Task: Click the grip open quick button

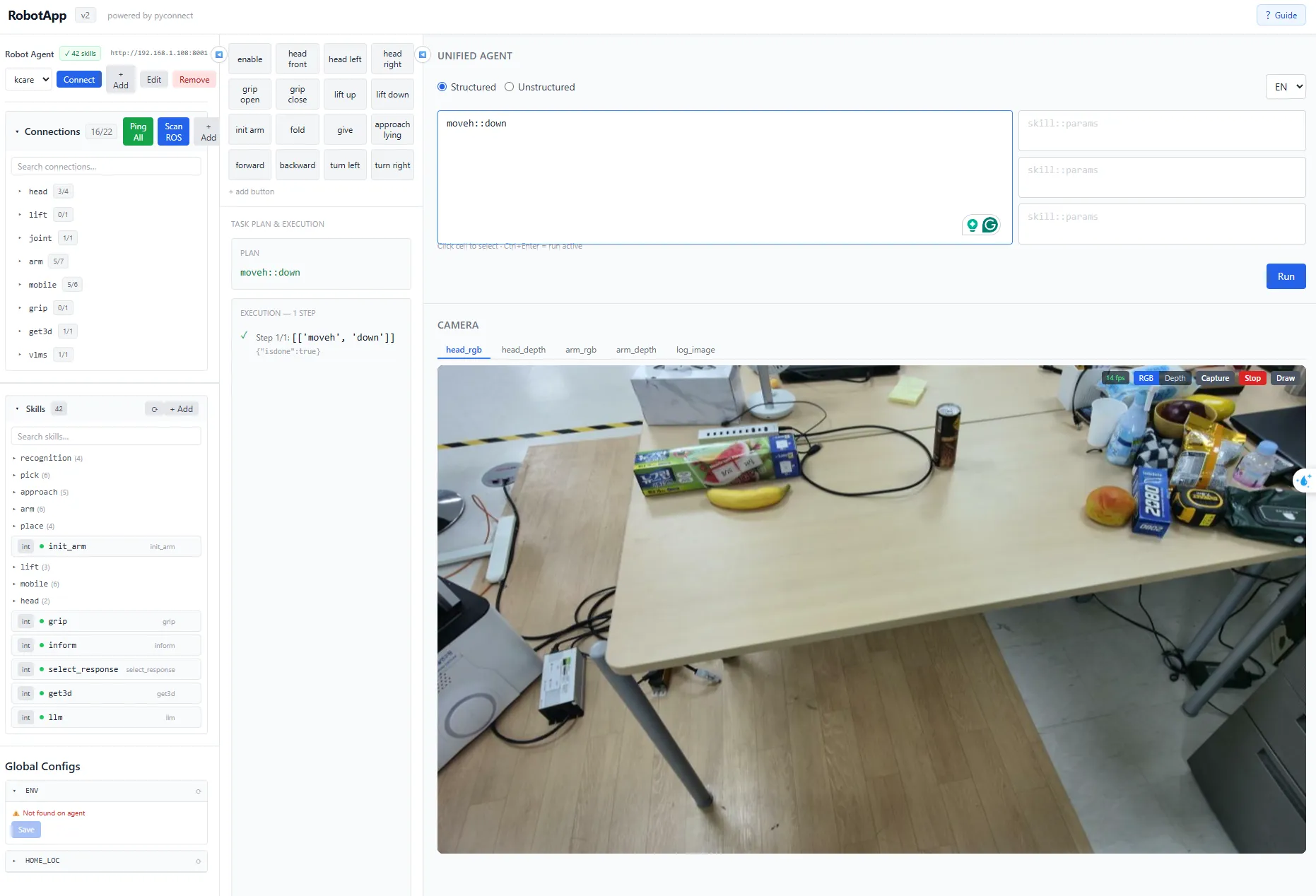Action: tap(249, 95)
